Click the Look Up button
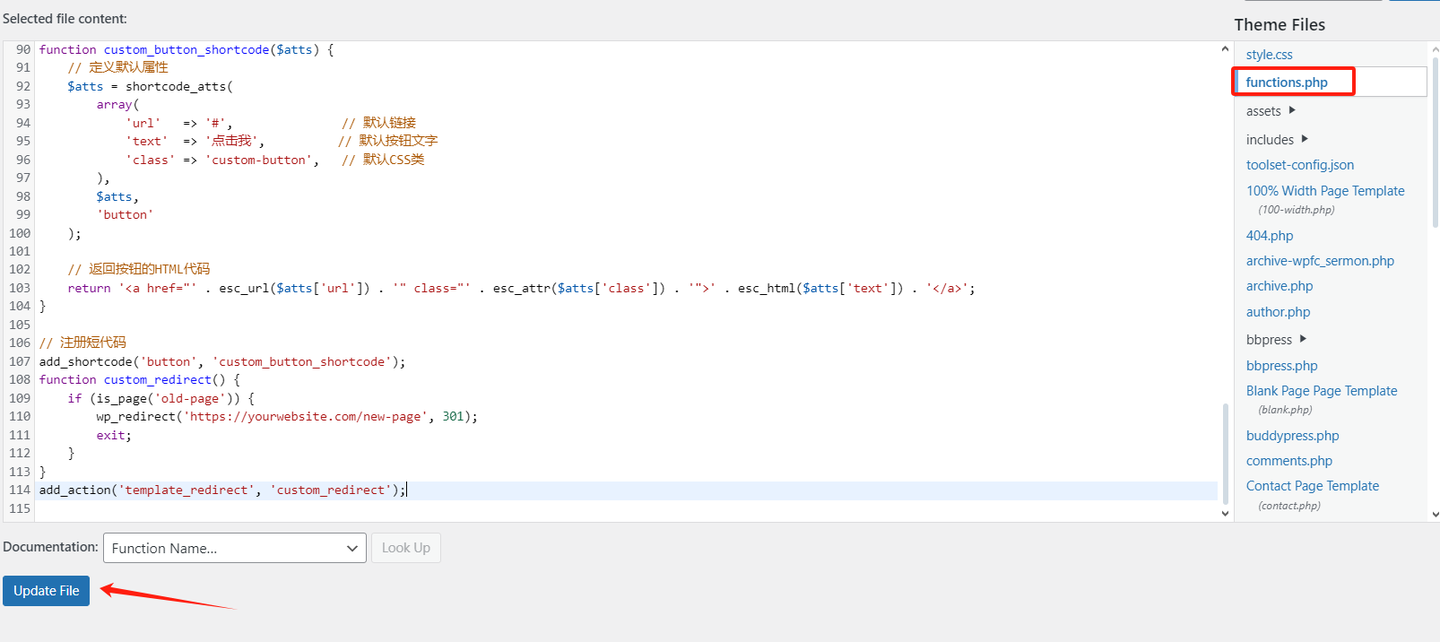1440x642 pixels. click(406, 548)
